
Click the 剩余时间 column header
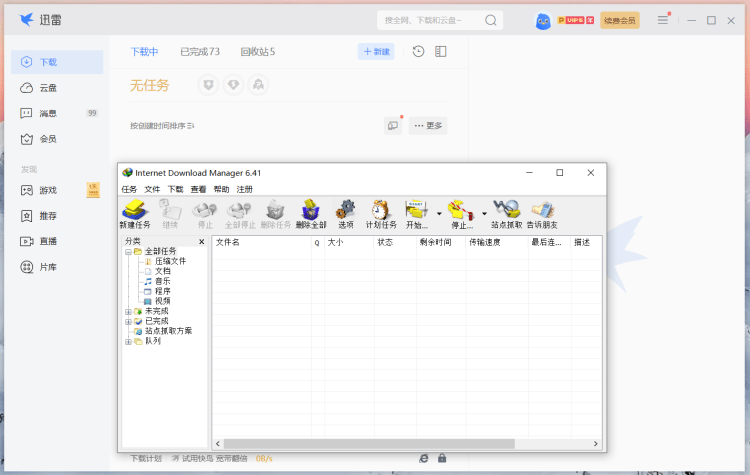click(441, 243)
